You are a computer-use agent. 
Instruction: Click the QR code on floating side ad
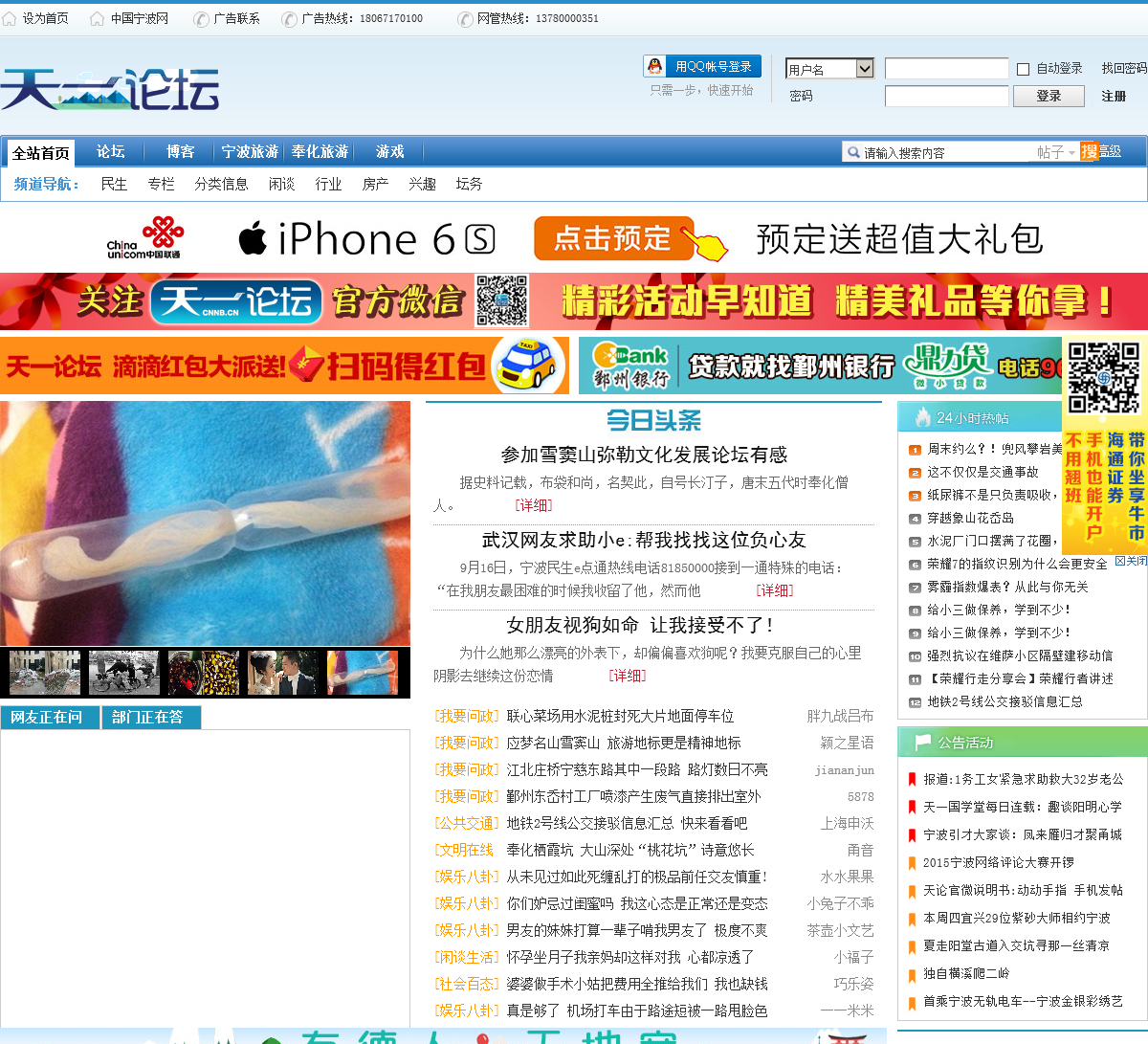click(1104, 378)
